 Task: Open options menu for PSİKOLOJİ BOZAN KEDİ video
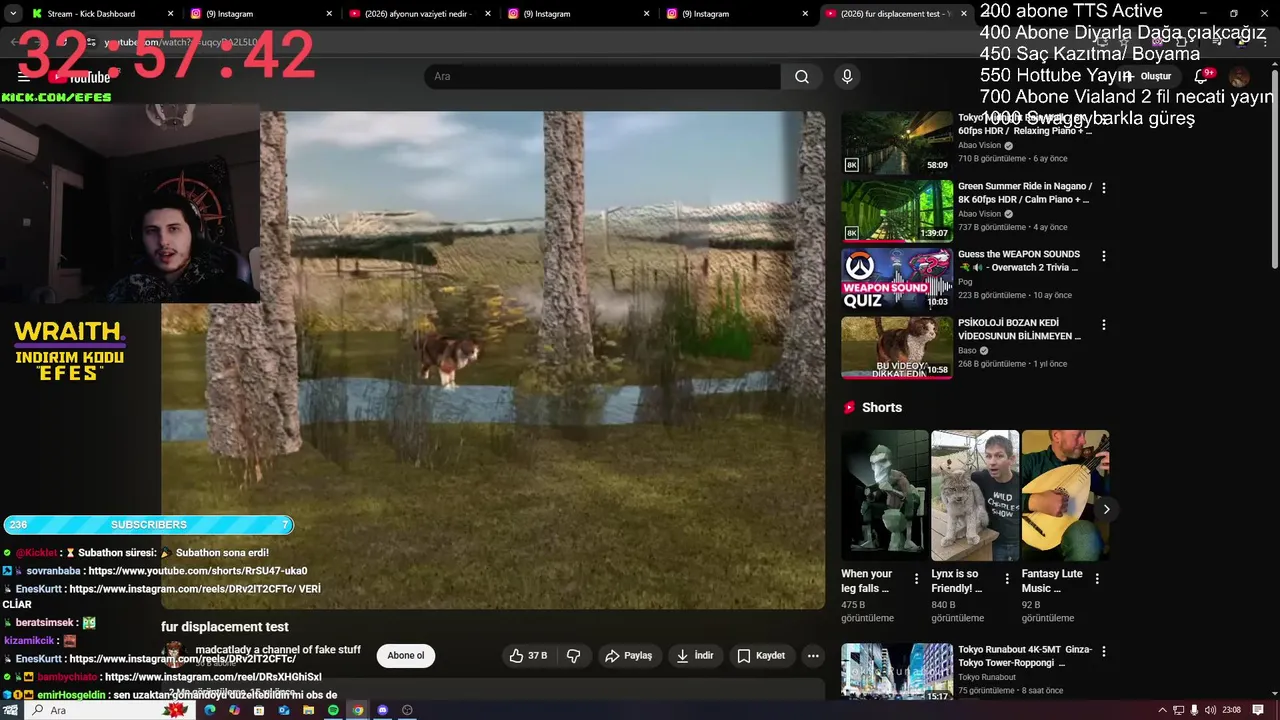coord(1104,325)
